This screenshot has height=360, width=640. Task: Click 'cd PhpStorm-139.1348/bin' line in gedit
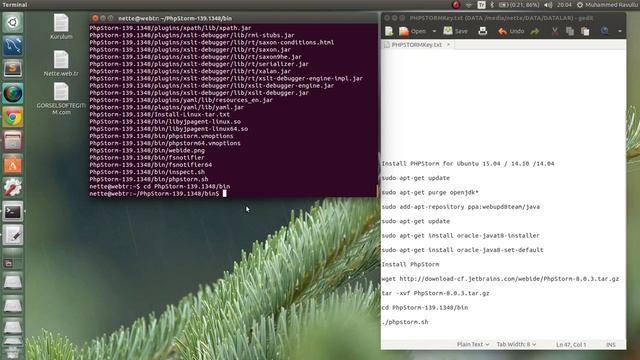click(x=424, y=308)
